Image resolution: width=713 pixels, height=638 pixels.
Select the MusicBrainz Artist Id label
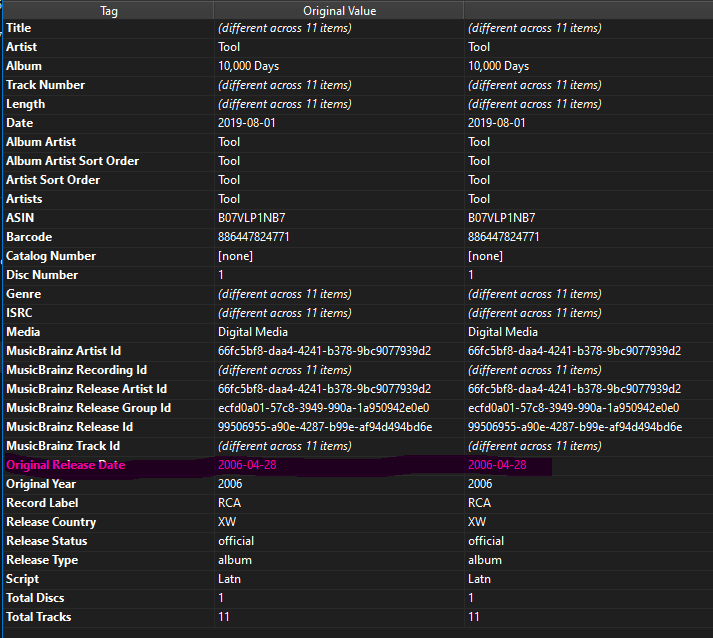(63, 351)
